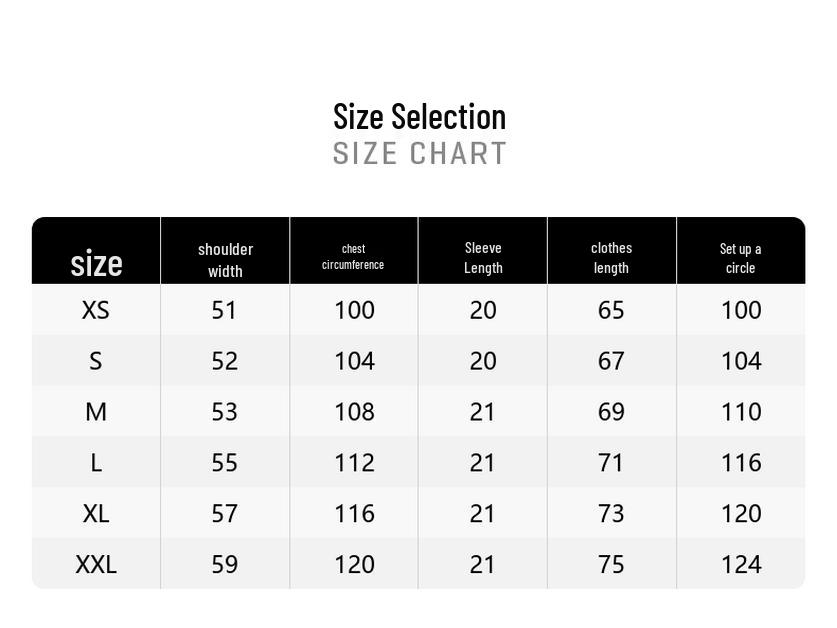Select the L size row label

96,463
